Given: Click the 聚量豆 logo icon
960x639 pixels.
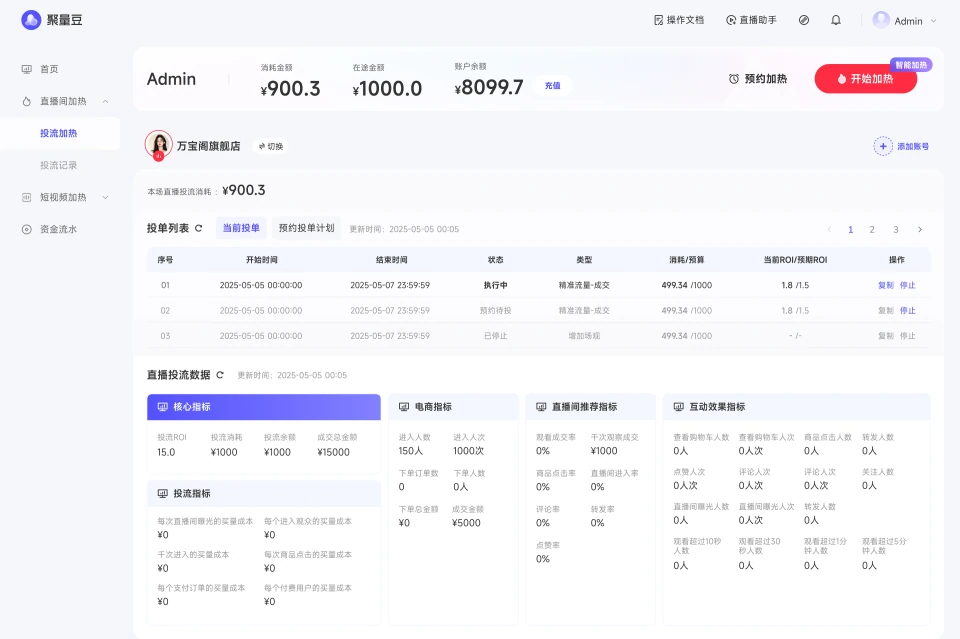Looking at the screenshot, I should [x=31, y=20].
